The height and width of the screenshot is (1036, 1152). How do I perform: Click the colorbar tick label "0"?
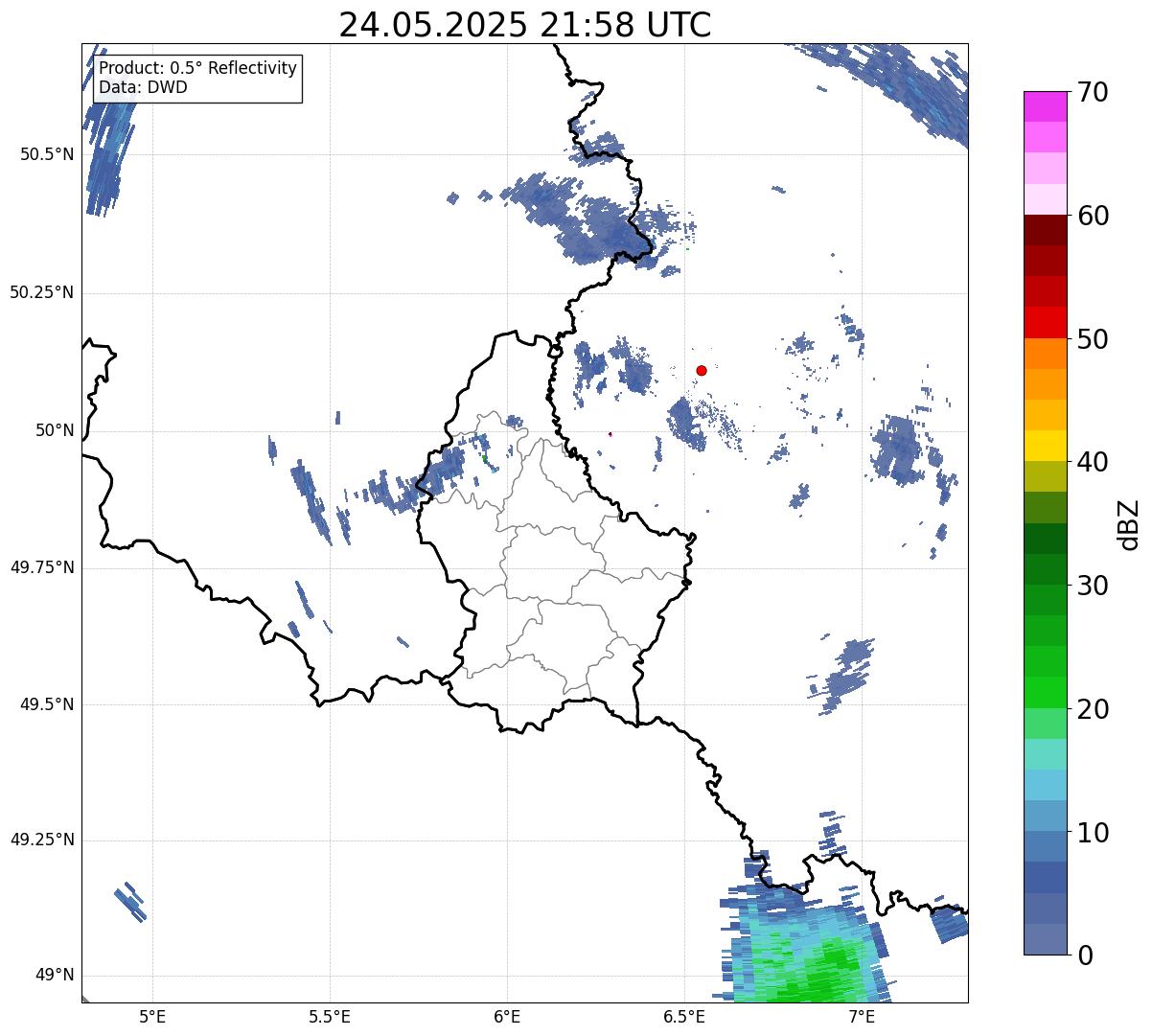tap(1085, 955)
